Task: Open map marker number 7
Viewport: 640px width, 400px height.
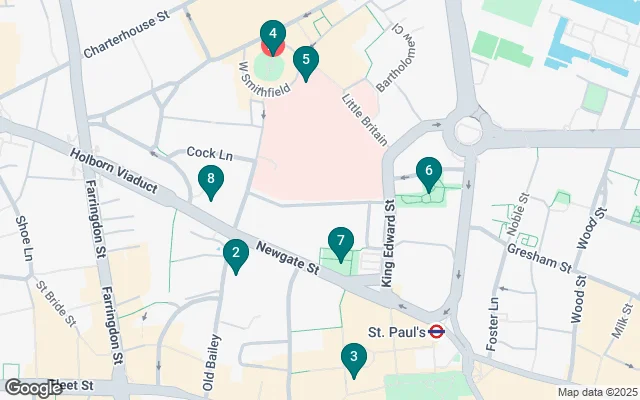Action: (x=341, y=244)
